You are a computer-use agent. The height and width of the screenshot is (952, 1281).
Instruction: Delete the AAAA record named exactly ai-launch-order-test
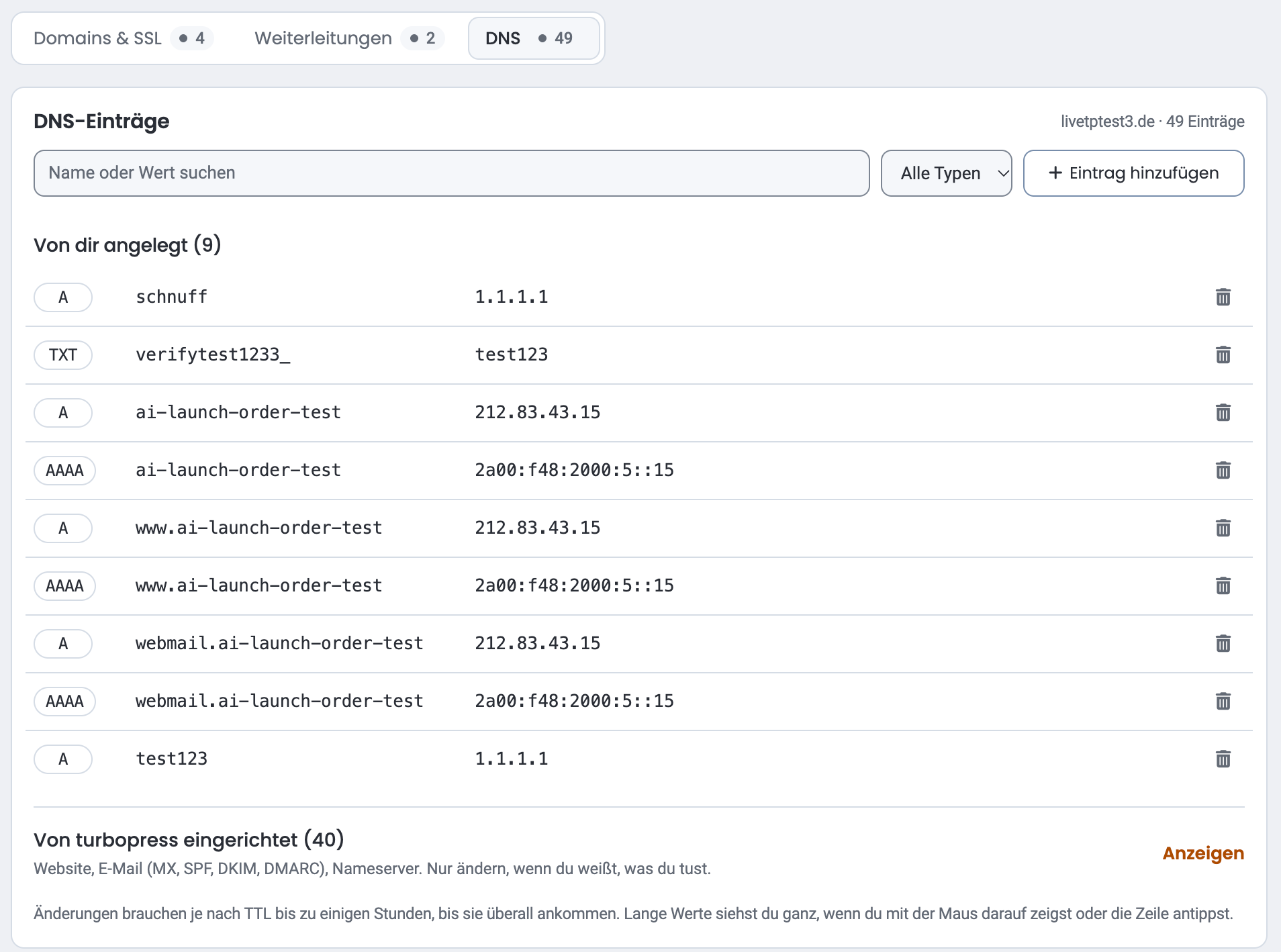[x=1222, y=470]
